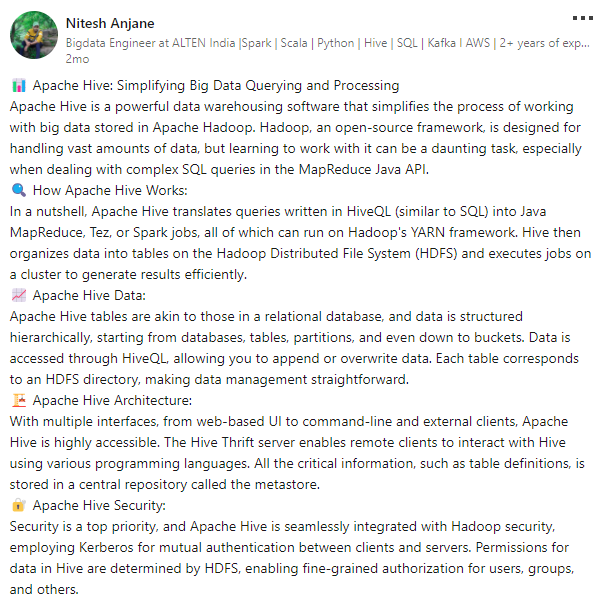The height and width of the screenshot is (610, 602).
Task: Open Nitesh Anjane's profile via name
Action: point(109,23)
